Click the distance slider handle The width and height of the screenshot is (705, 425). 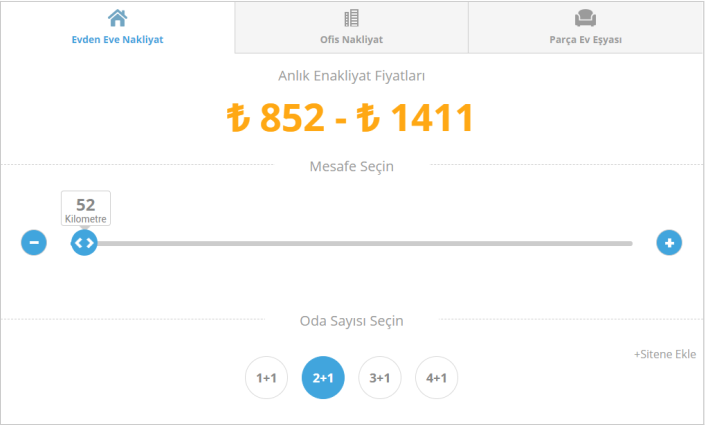click(x=84, y=243)
